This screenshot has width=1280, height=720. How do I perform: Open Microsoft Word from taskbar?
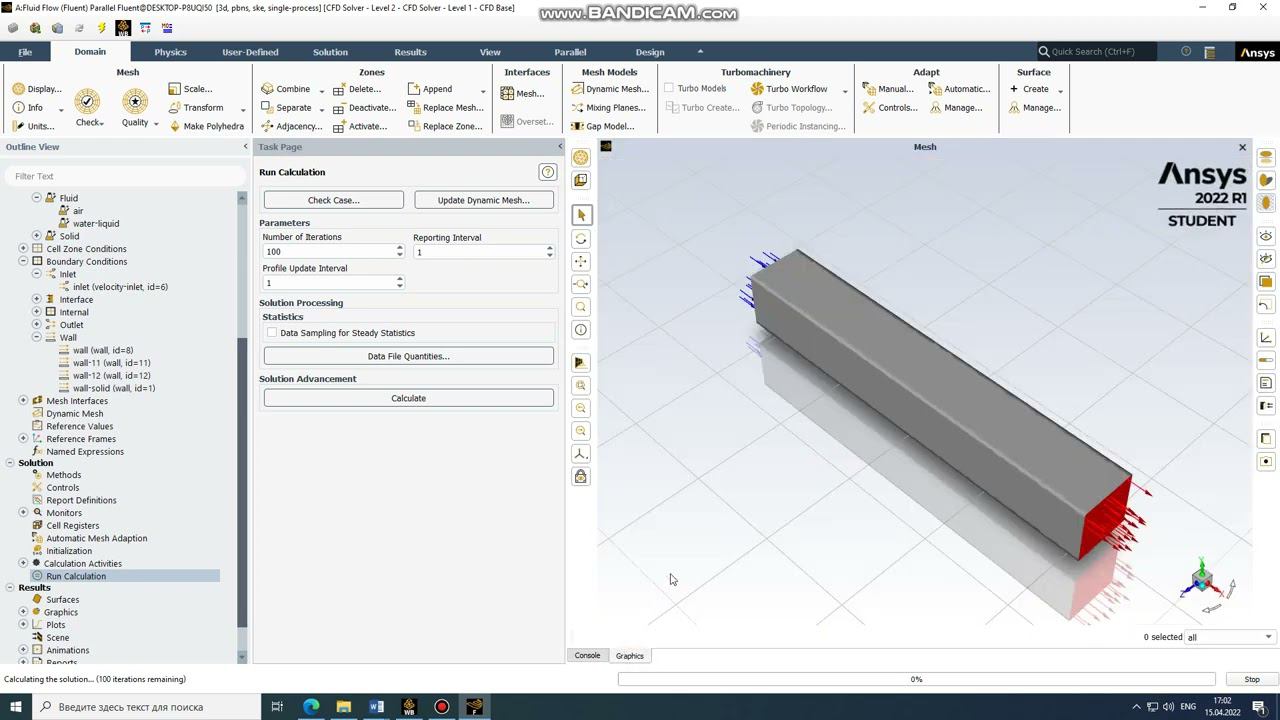pos(376,707)
